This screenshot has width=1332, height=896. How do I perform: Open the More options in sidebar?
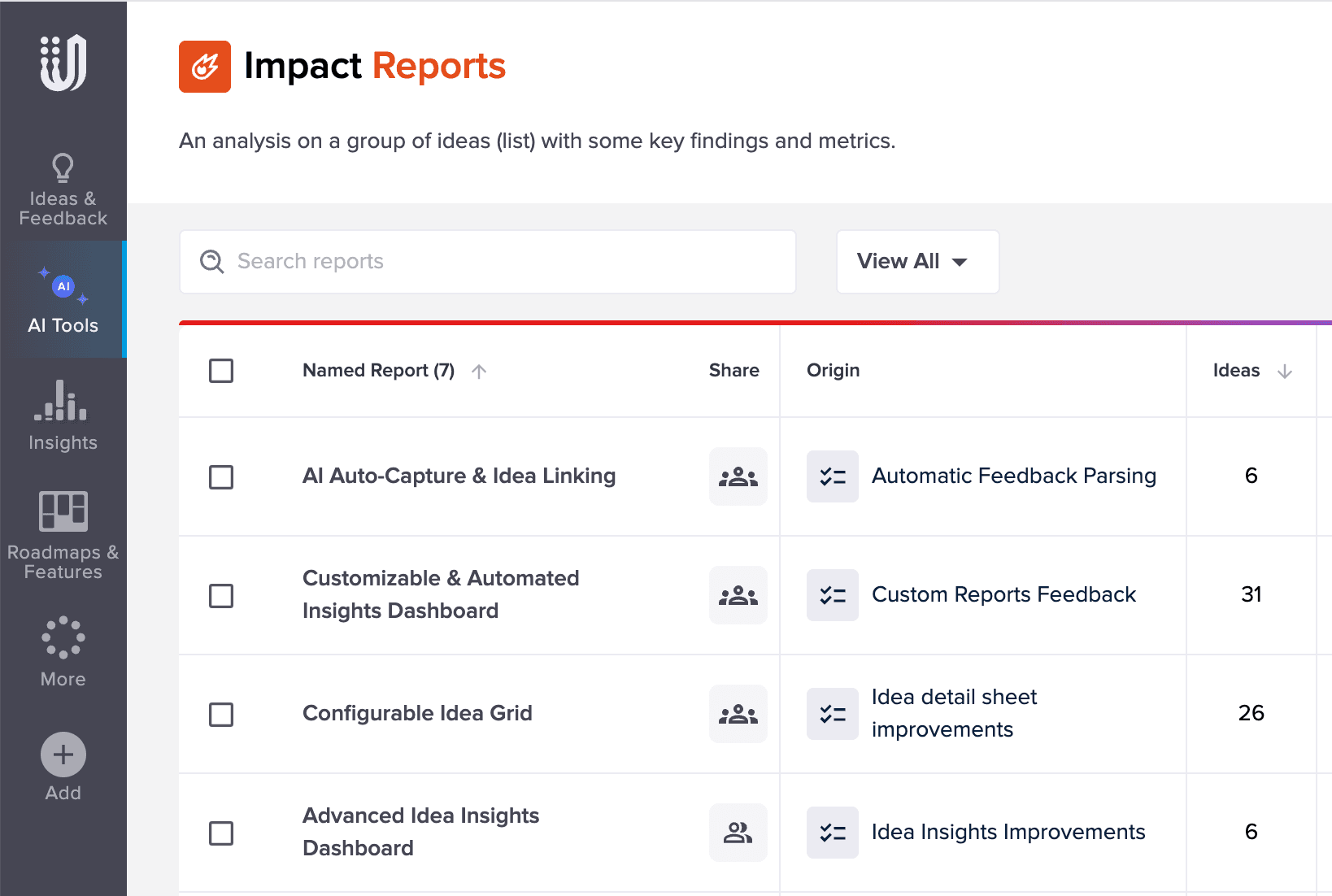click(63, 652)
